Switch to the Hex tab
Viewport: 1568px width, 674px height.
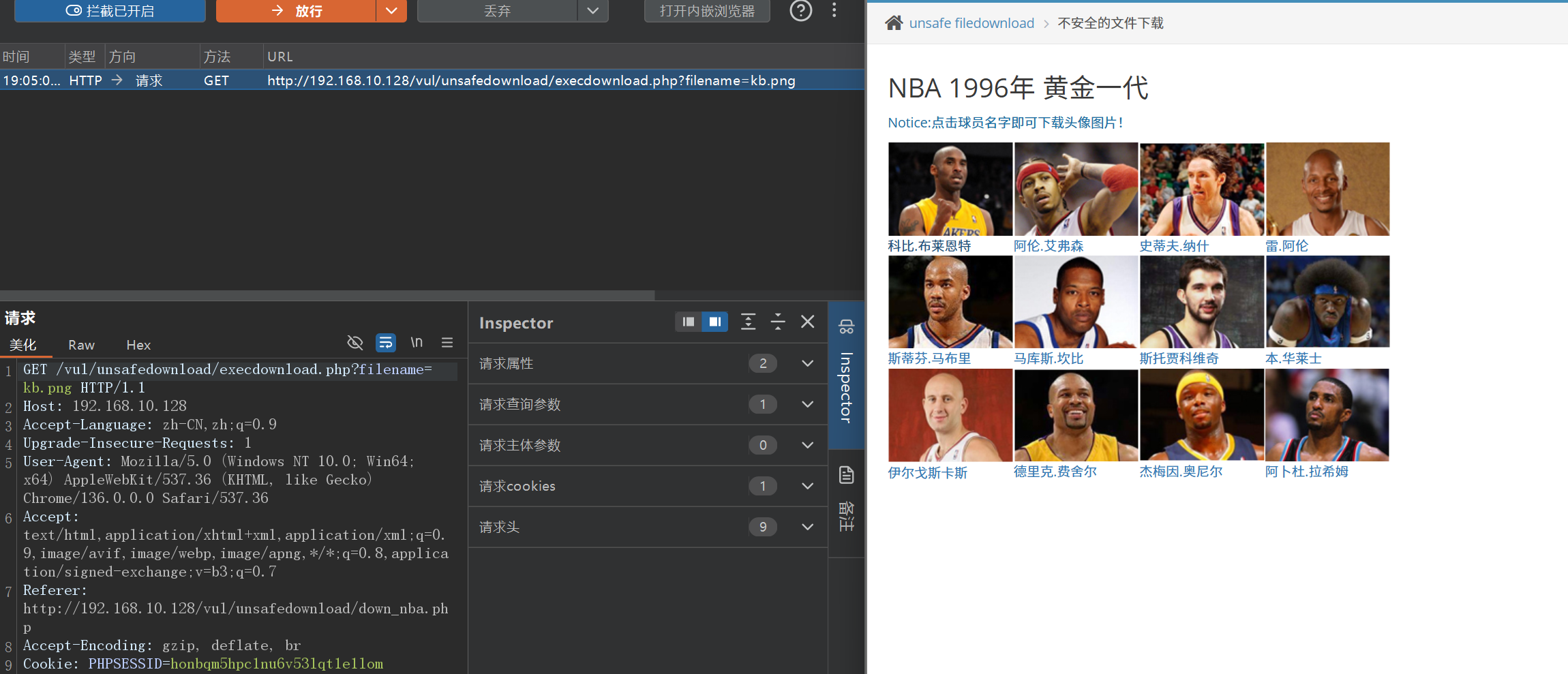click(138, 346)
